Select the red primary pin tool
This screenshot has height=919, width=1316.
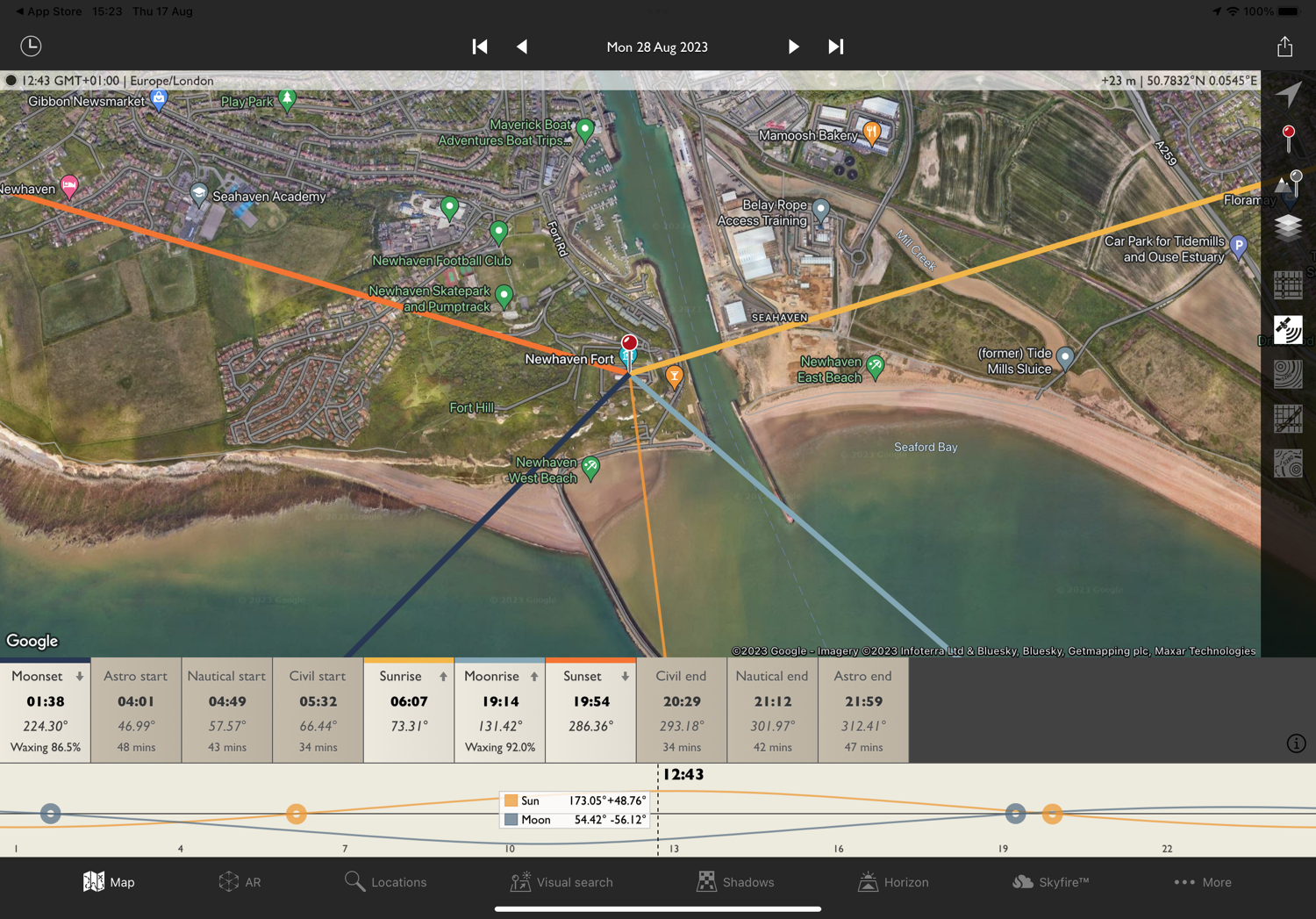click(1288, 139)
